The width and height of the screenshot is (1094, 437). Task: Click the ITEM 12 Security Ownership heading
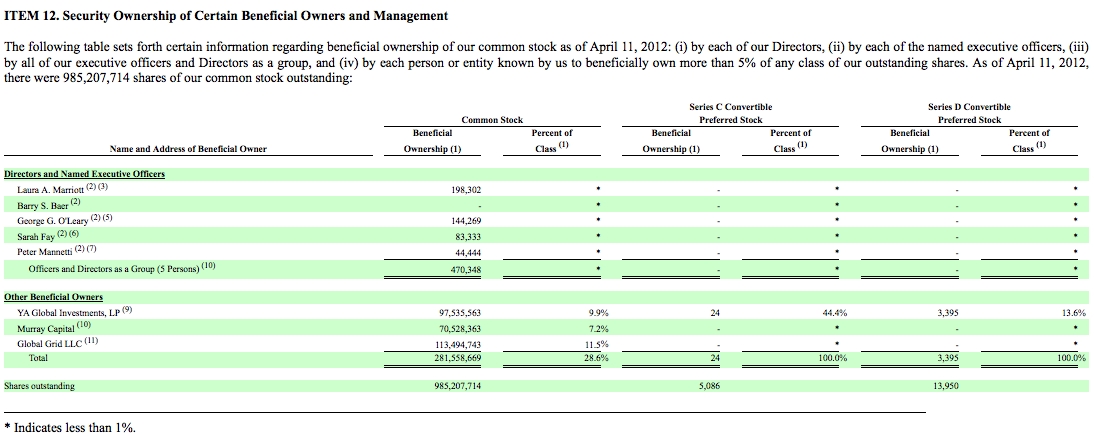pos(226,16)
